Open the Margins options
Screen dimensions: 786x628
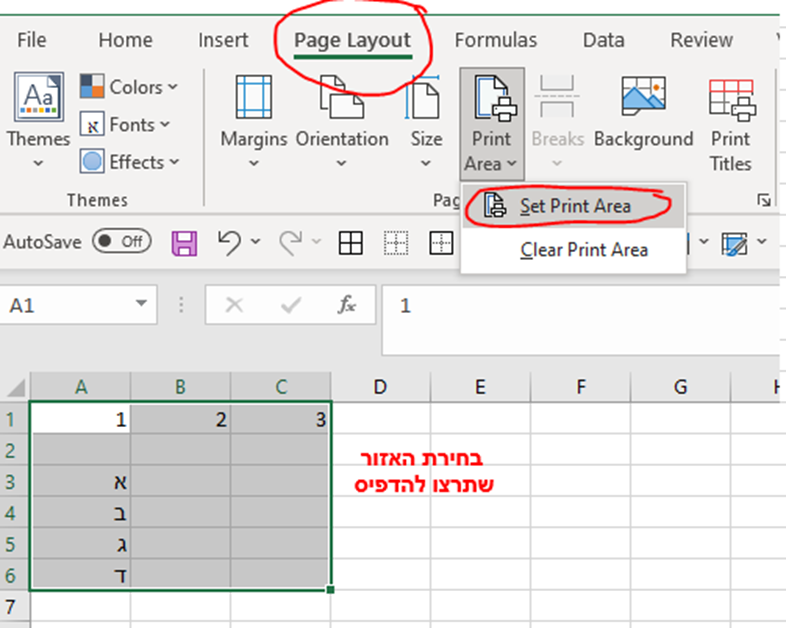coord(254,122)
